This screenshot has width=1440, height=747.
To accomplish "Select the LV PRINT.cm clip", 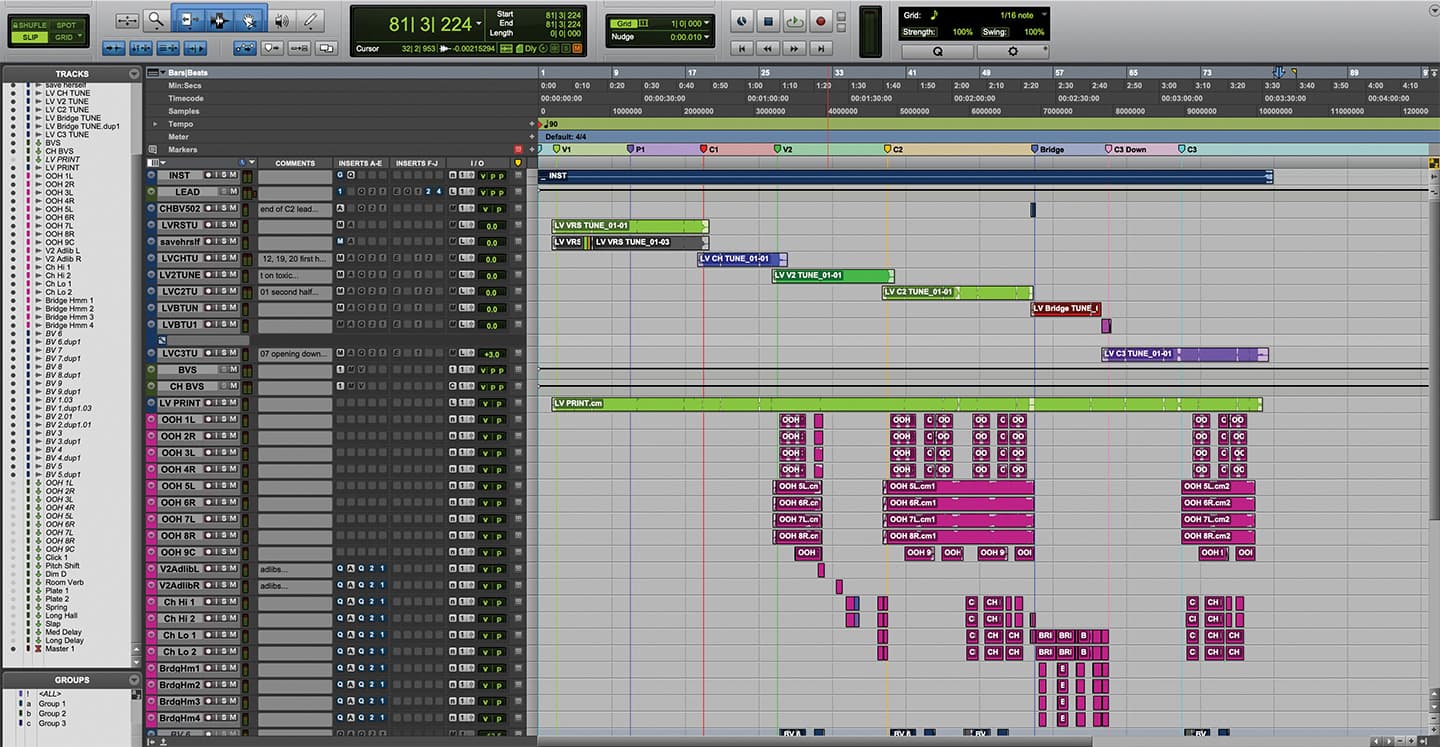I will pyautogui.click(x=906, y=404).
